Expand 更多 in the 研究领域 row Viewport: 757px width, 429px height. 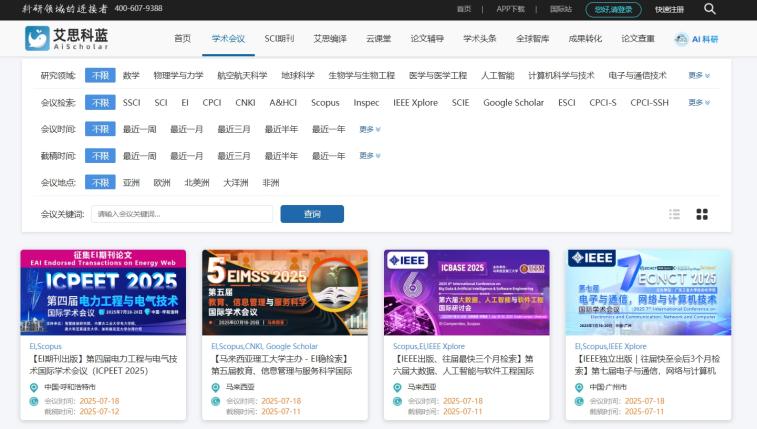[699, 75]
